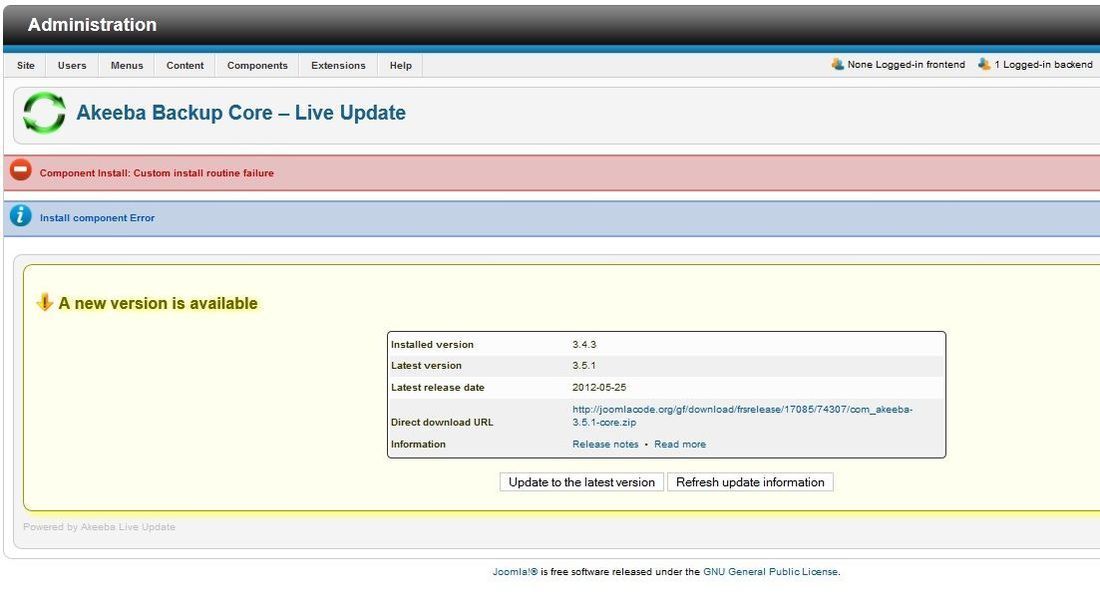Viewport: 1100px width, 600px height.
Task: Open the Release notes link
Action: click(x=605, y=444)
